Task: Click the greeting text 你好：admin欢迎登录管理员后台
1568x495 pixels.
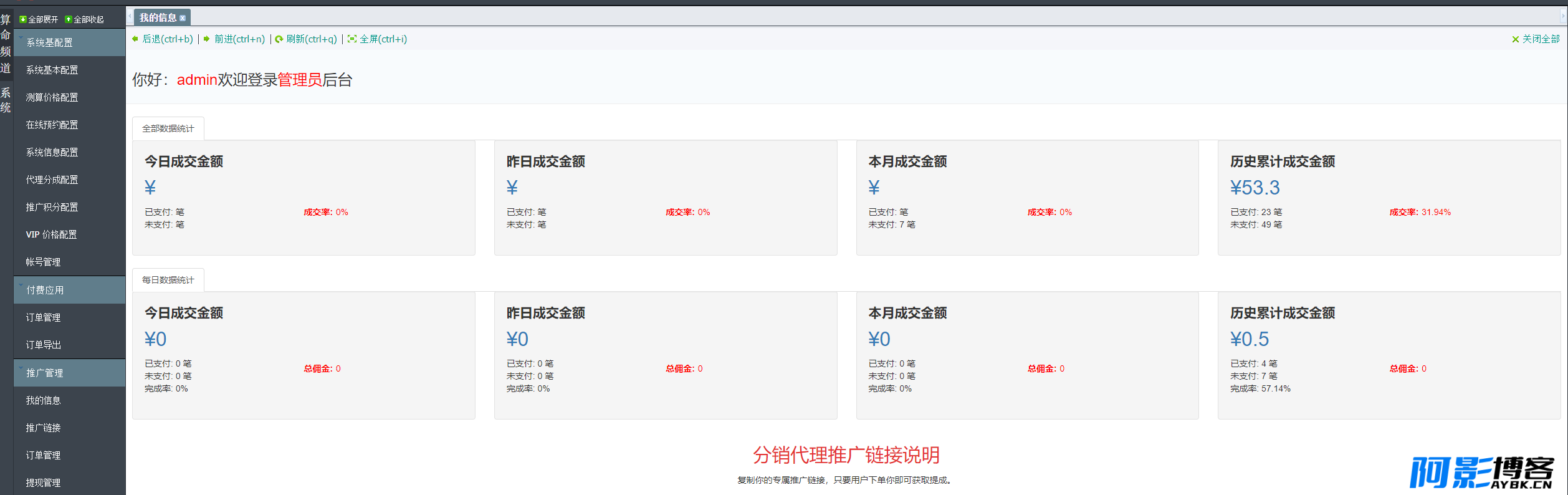Action: 242,80
